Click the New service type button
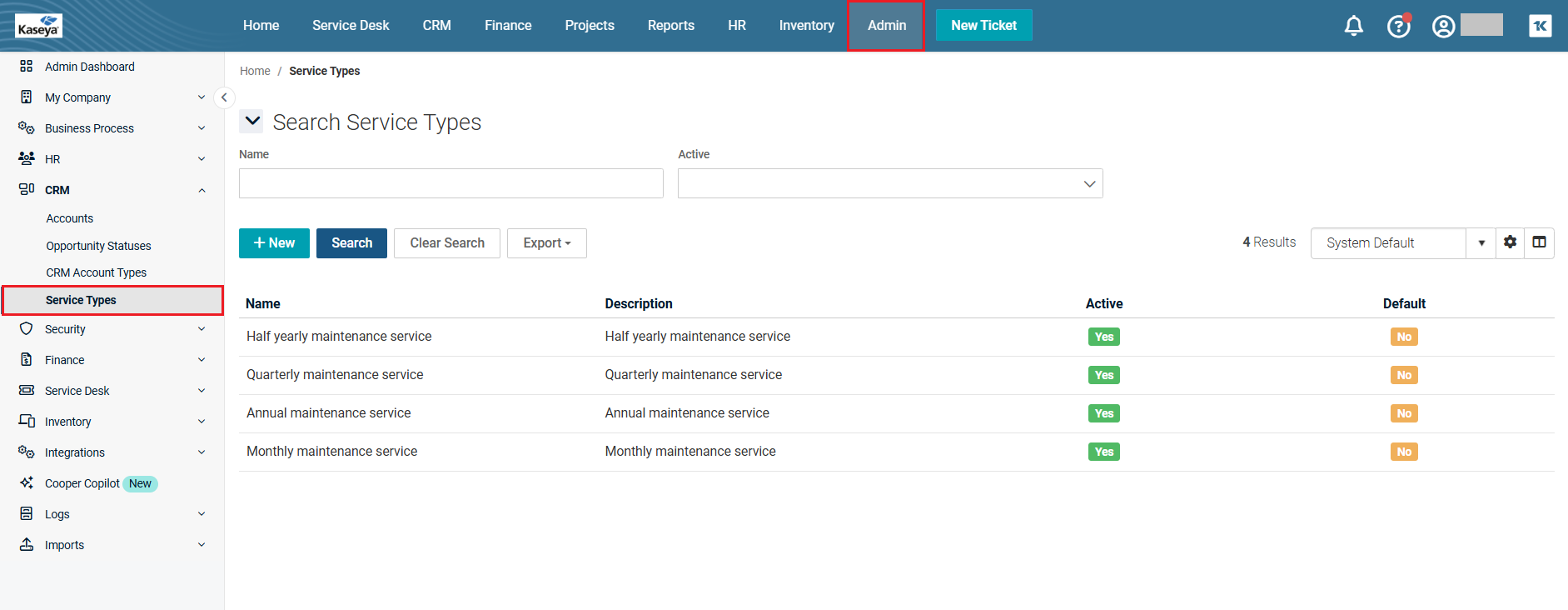 tap(274, 243)
